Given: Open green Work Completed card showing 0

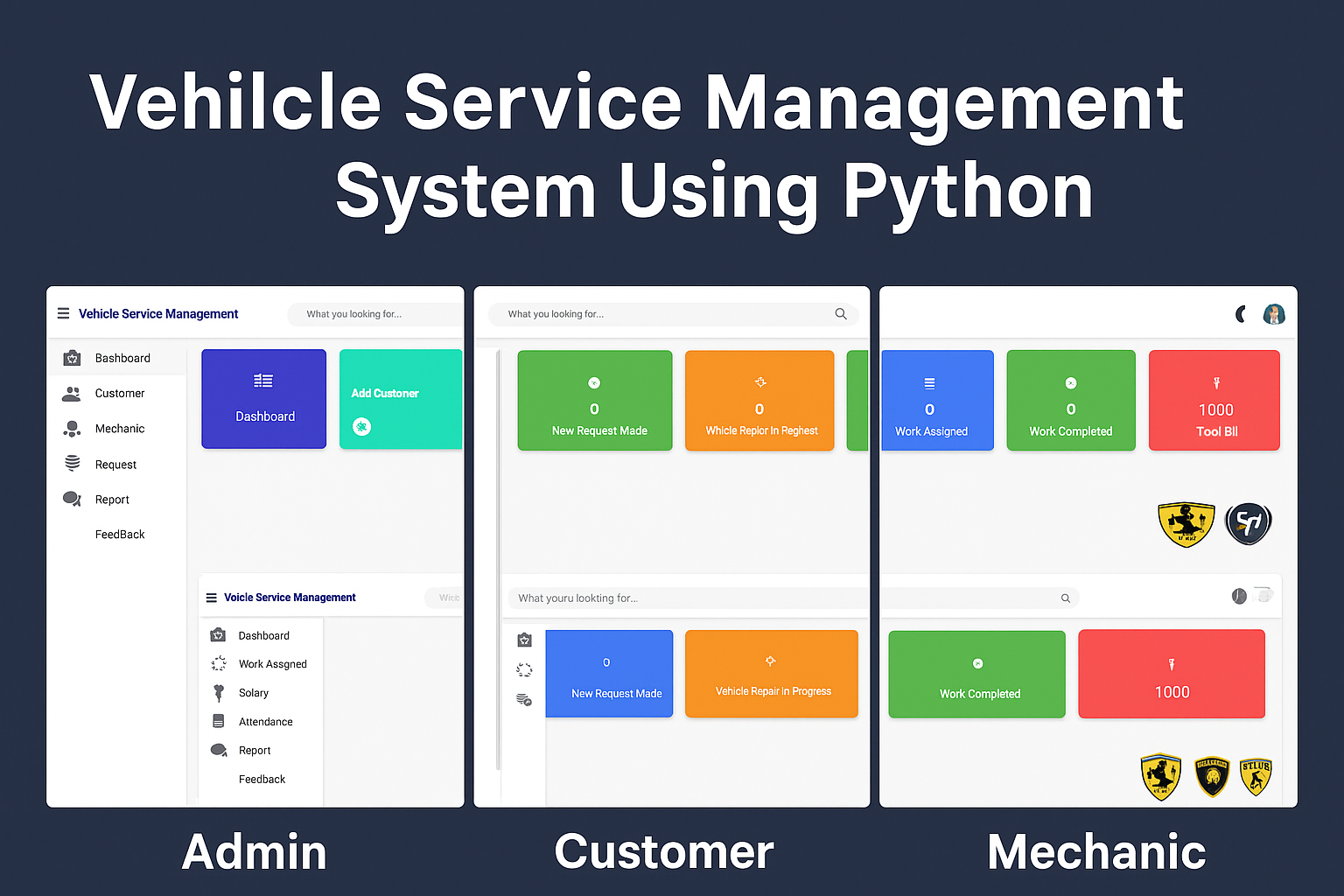Looking at the screenshot, I should tap(1071, 401).
